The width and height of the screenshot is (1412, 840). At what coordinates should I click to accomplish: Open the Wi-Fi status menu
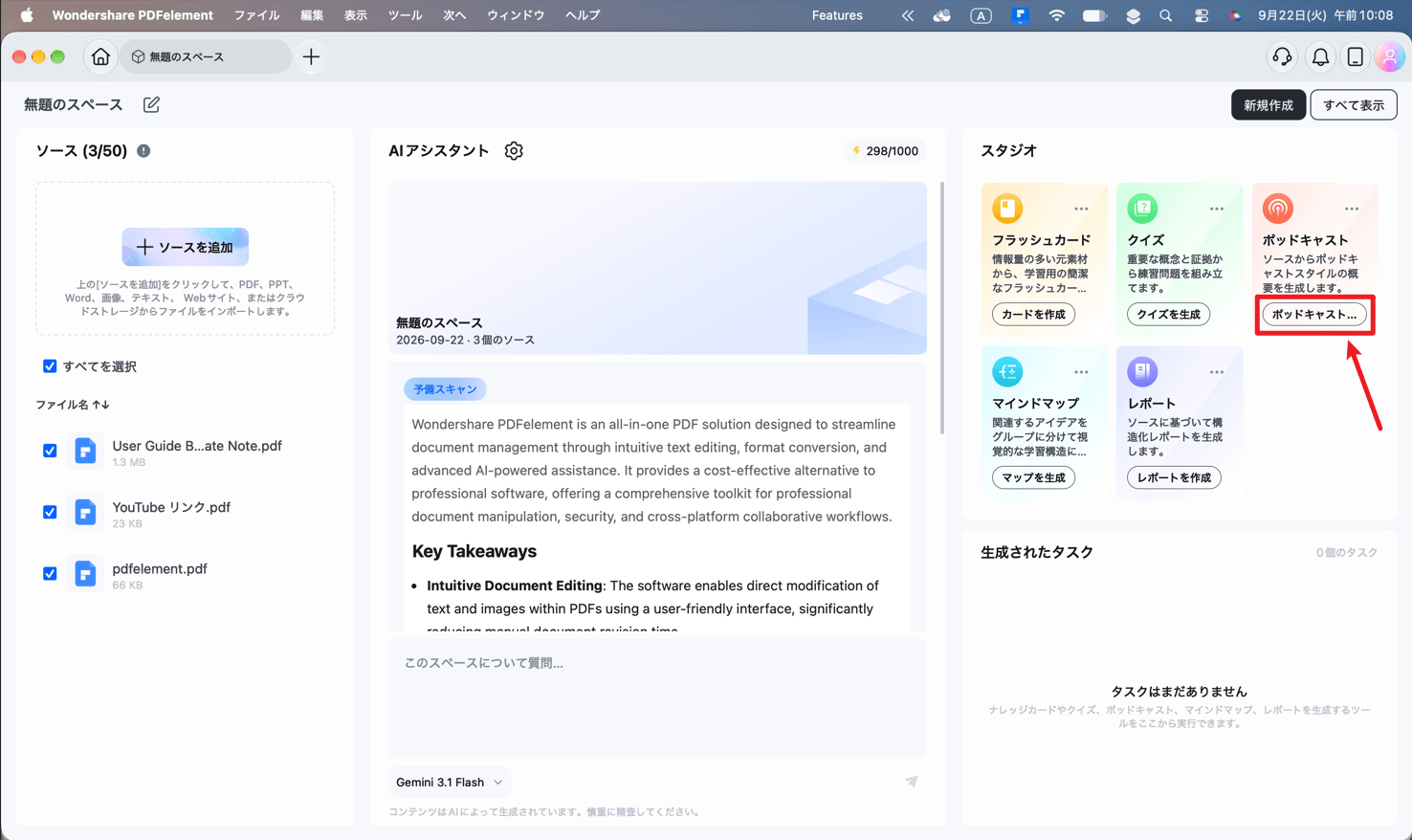[1056, 15]
